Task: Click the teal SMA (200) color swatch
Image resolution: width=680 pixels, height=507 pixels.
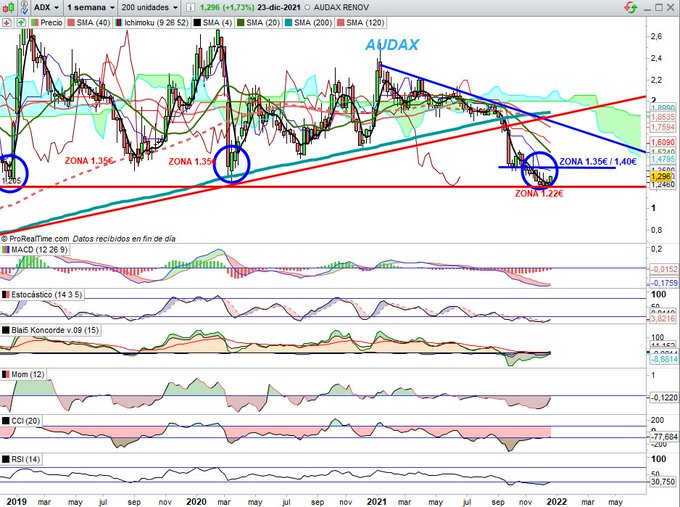Action: (288, 23)
